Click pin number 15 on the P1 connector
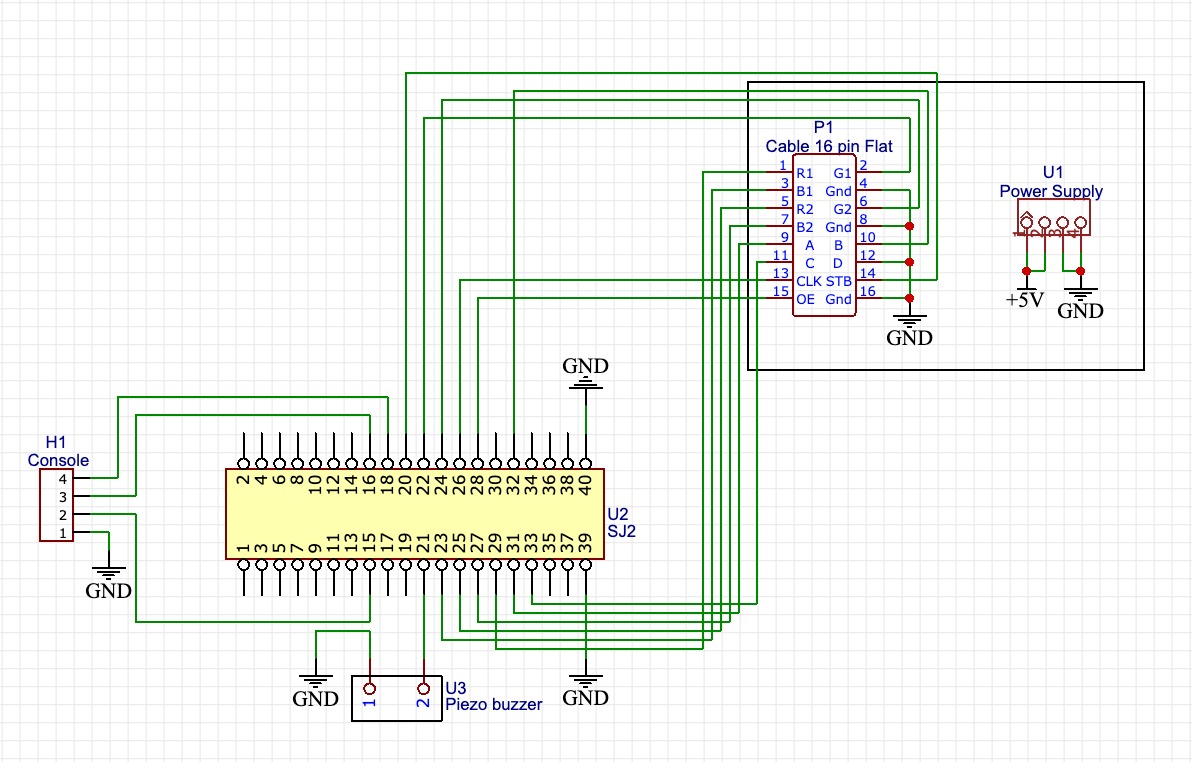1192x762 pixels. [781, 291]
